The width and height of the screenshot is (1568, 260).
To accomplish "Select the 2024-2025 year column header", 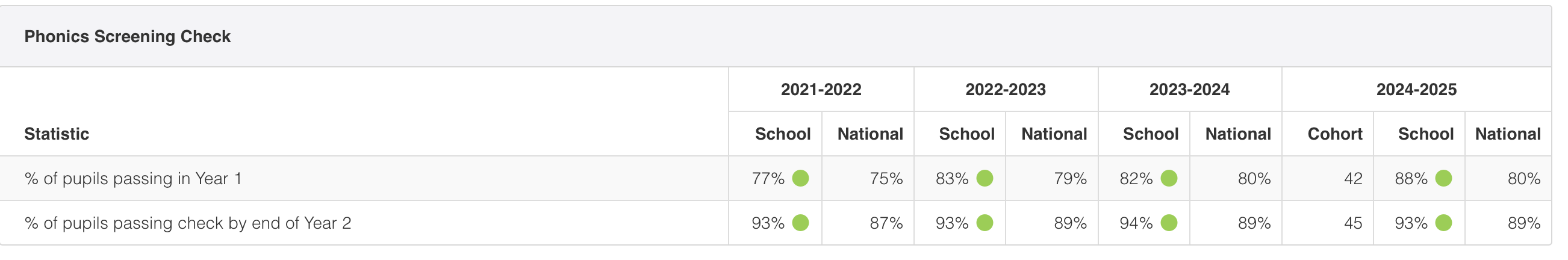I will [x=1416, y=90].
